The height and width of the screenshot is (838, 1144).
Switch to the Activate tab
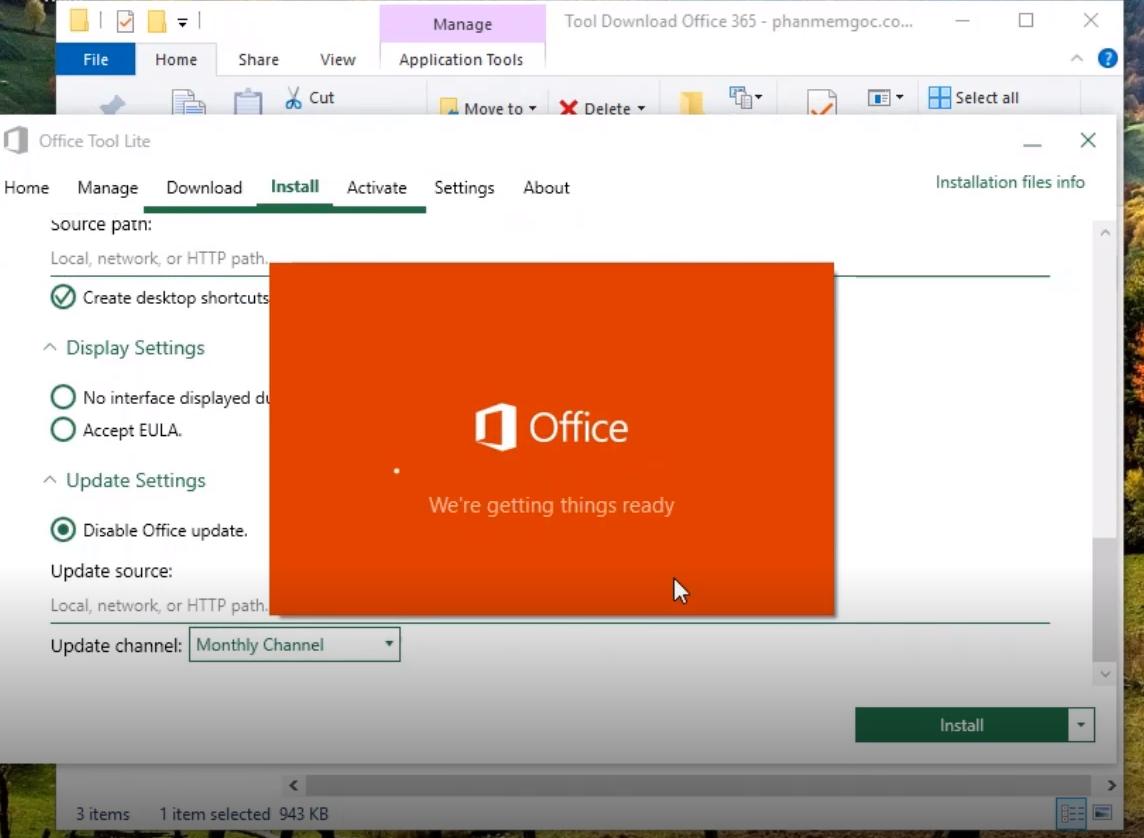[377, 187]
